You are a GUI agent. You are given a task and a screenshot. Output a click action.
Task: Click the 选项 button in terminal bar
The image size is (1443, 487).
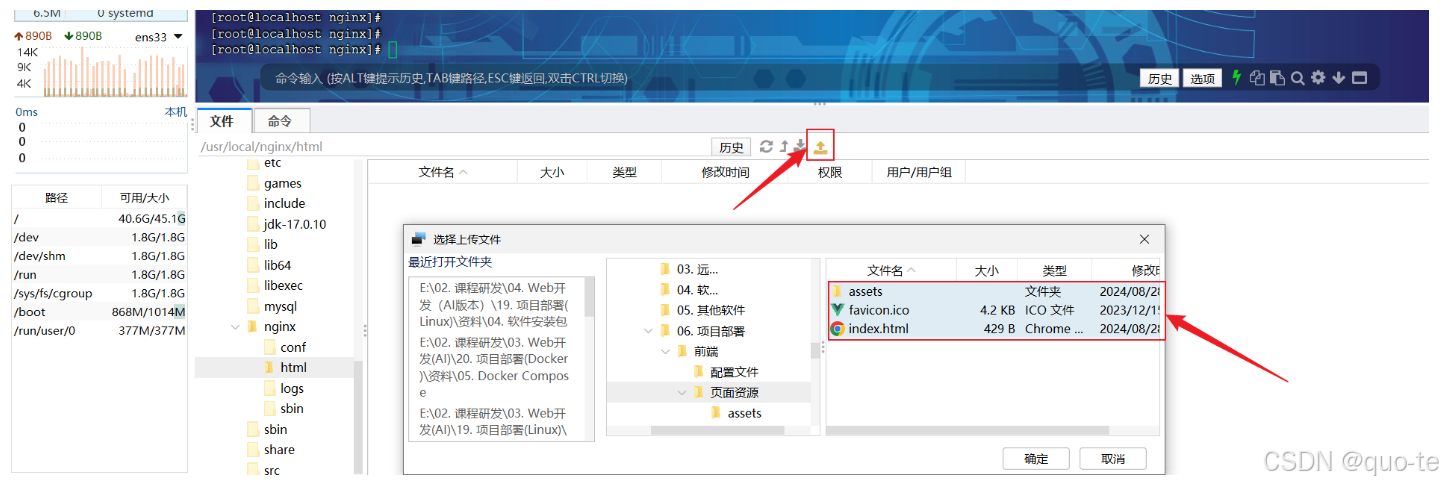click(1202, 78)
